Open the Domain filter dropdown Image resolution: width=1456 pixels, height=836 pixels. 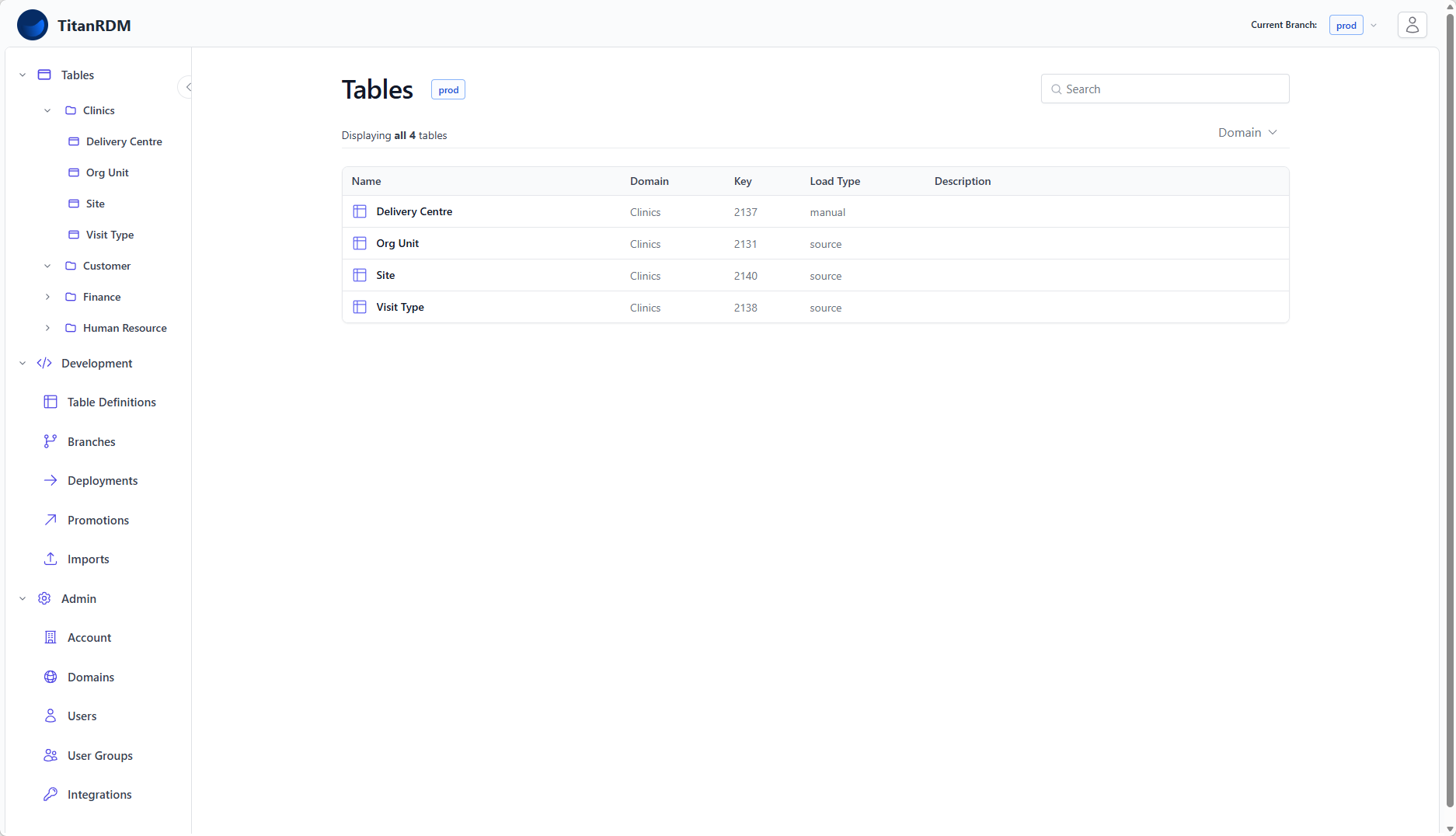[x=1247, y=133]
